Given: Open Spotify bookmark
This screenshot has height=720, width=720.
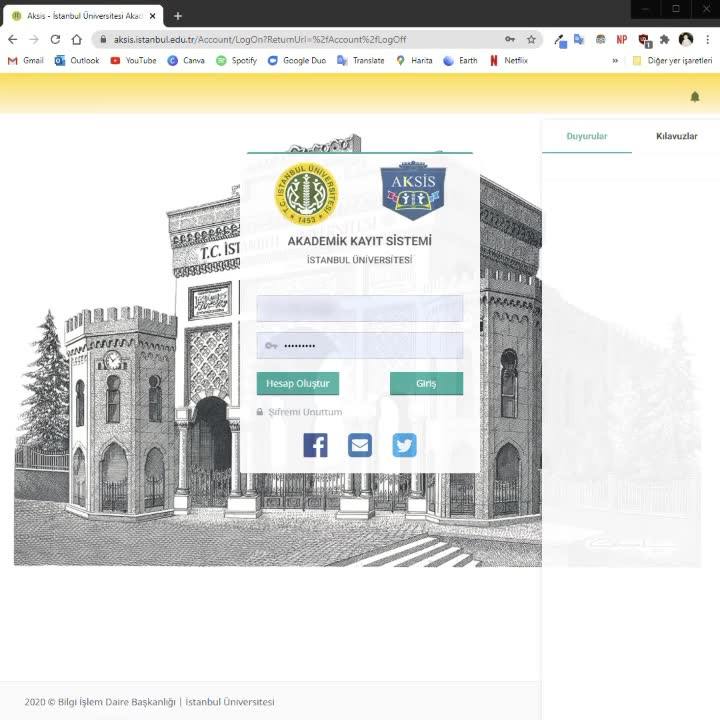Looking at the screenshot, I should pyautogui.click(x=237, y=61).
